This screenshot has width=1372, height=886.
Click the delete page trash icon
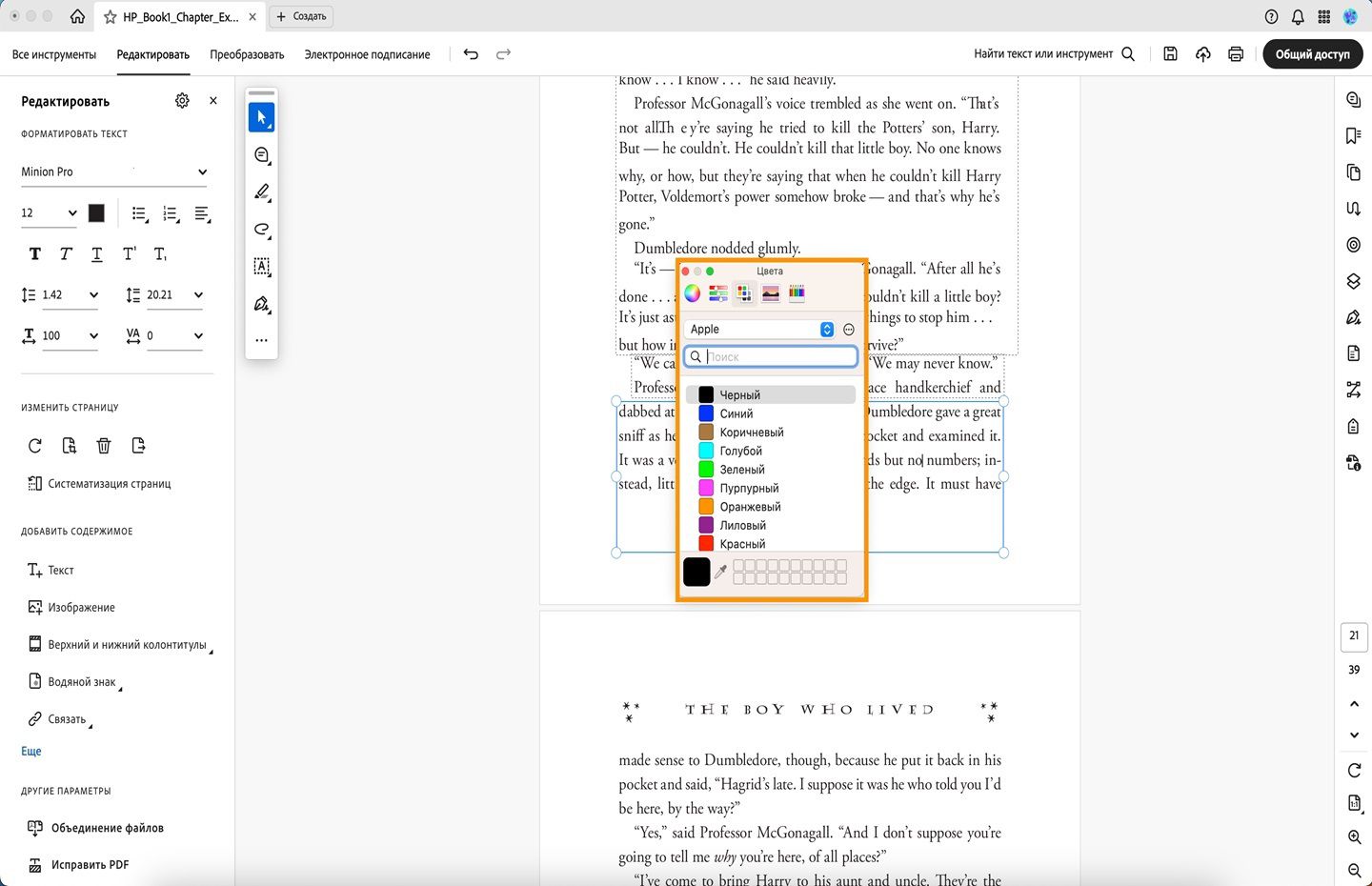point(104,446)
